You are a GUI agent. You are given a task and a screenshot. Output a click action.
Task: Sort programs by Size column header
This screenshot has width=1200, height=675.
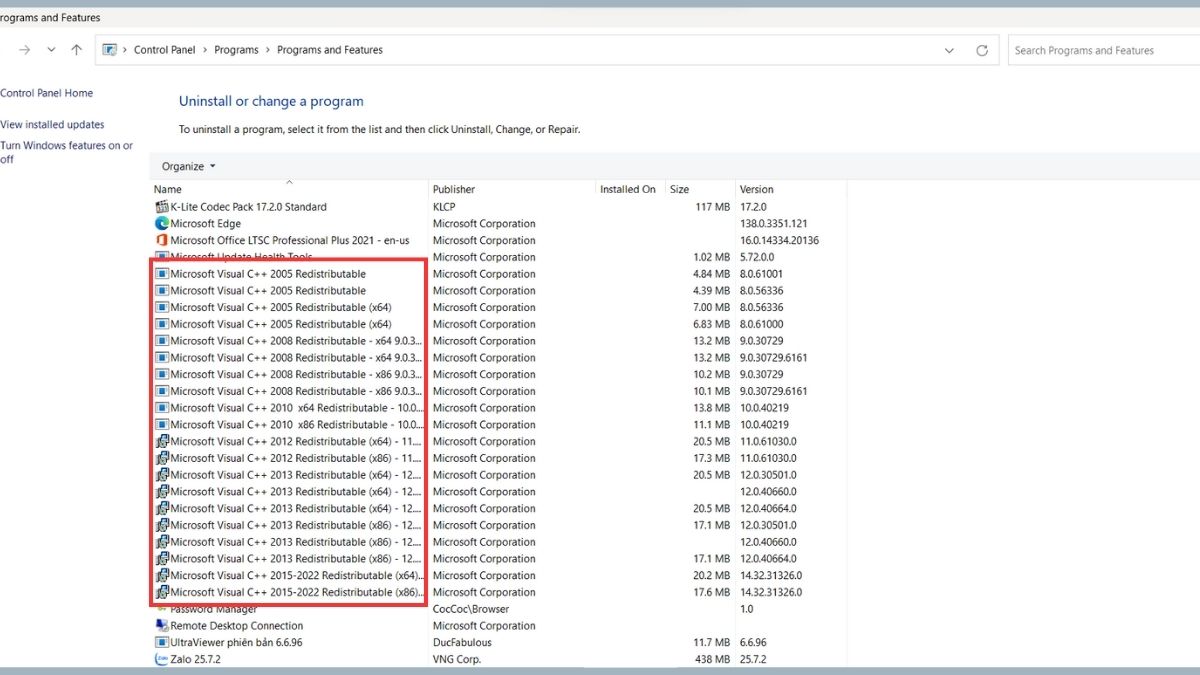click(x=680, y=189)
